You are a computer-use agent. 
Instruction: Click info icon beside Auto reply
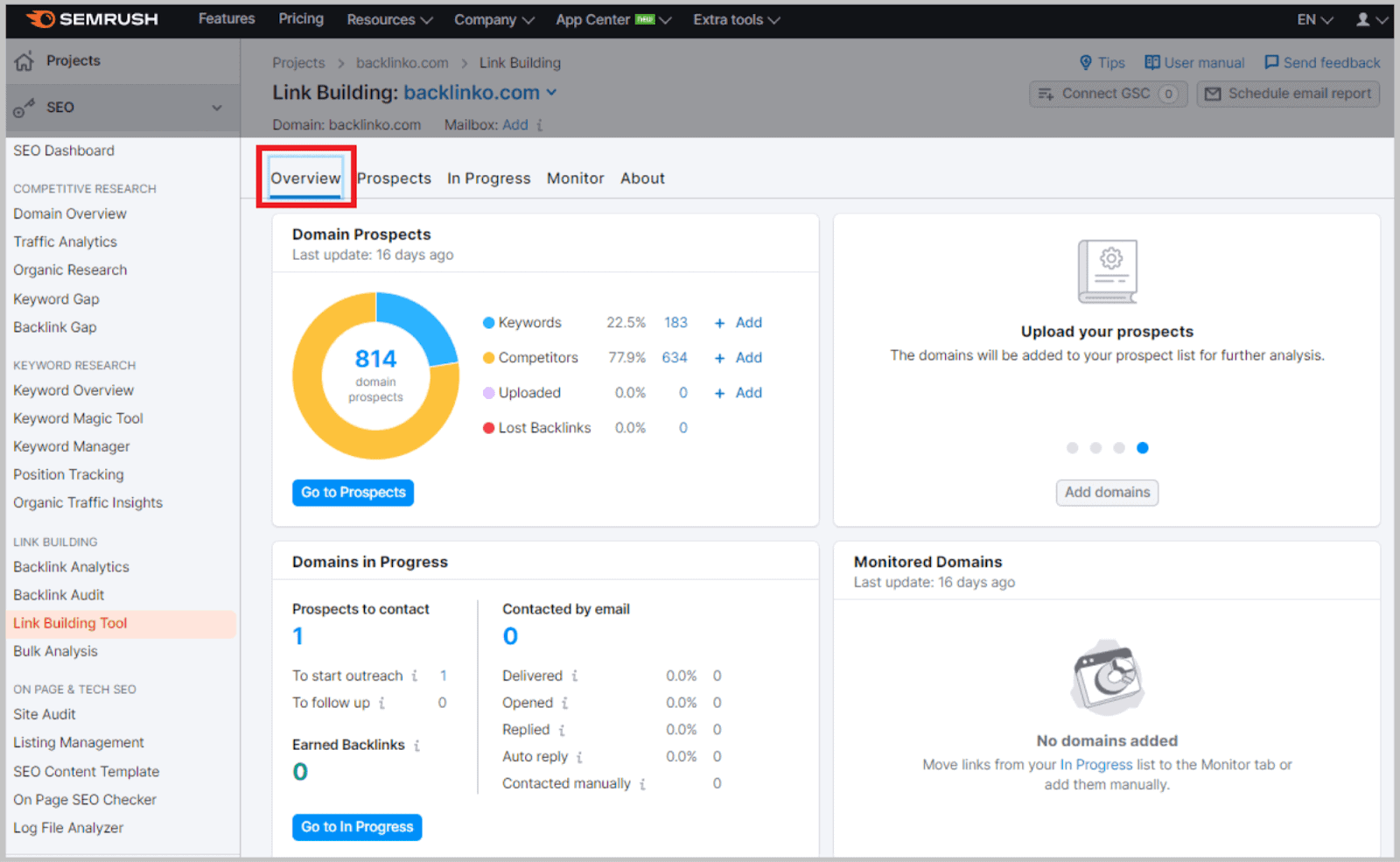[579, 757]
